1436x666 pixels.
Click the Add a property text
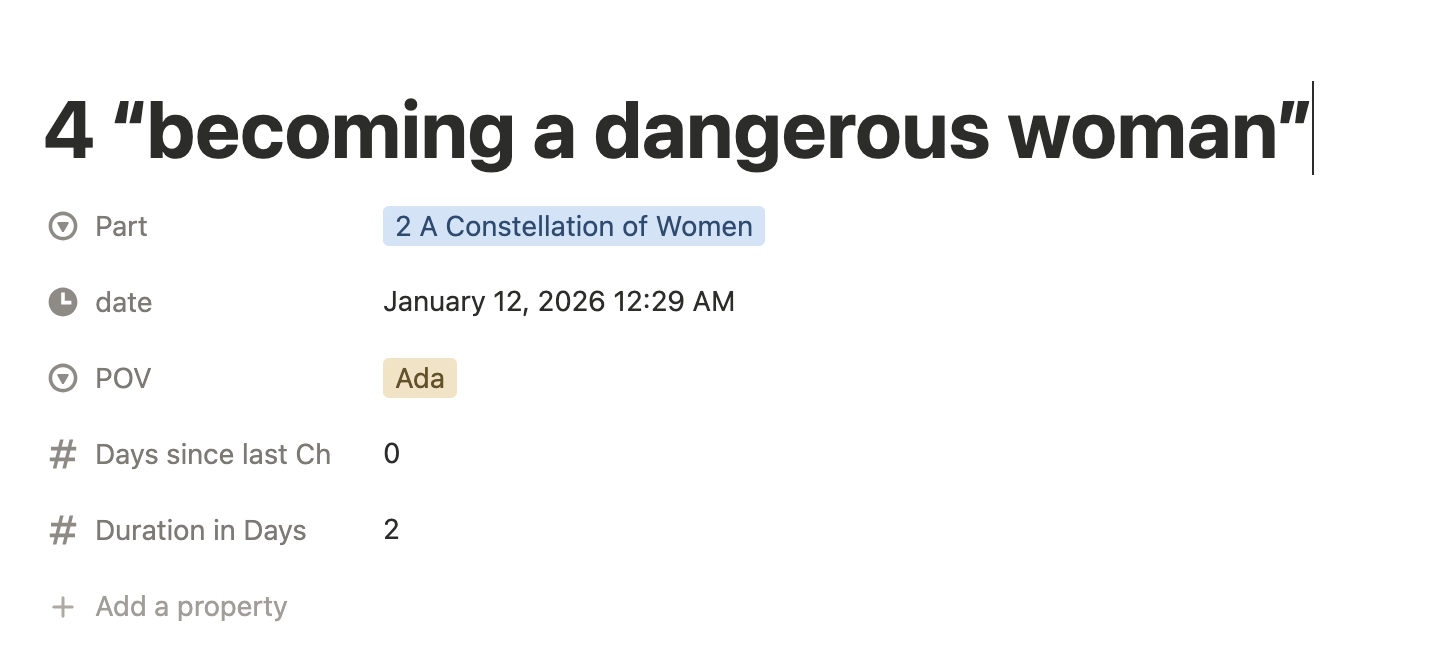(191, 607)
